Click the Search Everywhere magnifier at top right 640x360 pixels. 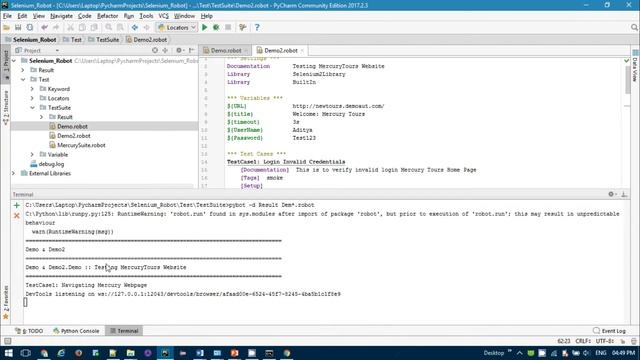click(634, 27)
